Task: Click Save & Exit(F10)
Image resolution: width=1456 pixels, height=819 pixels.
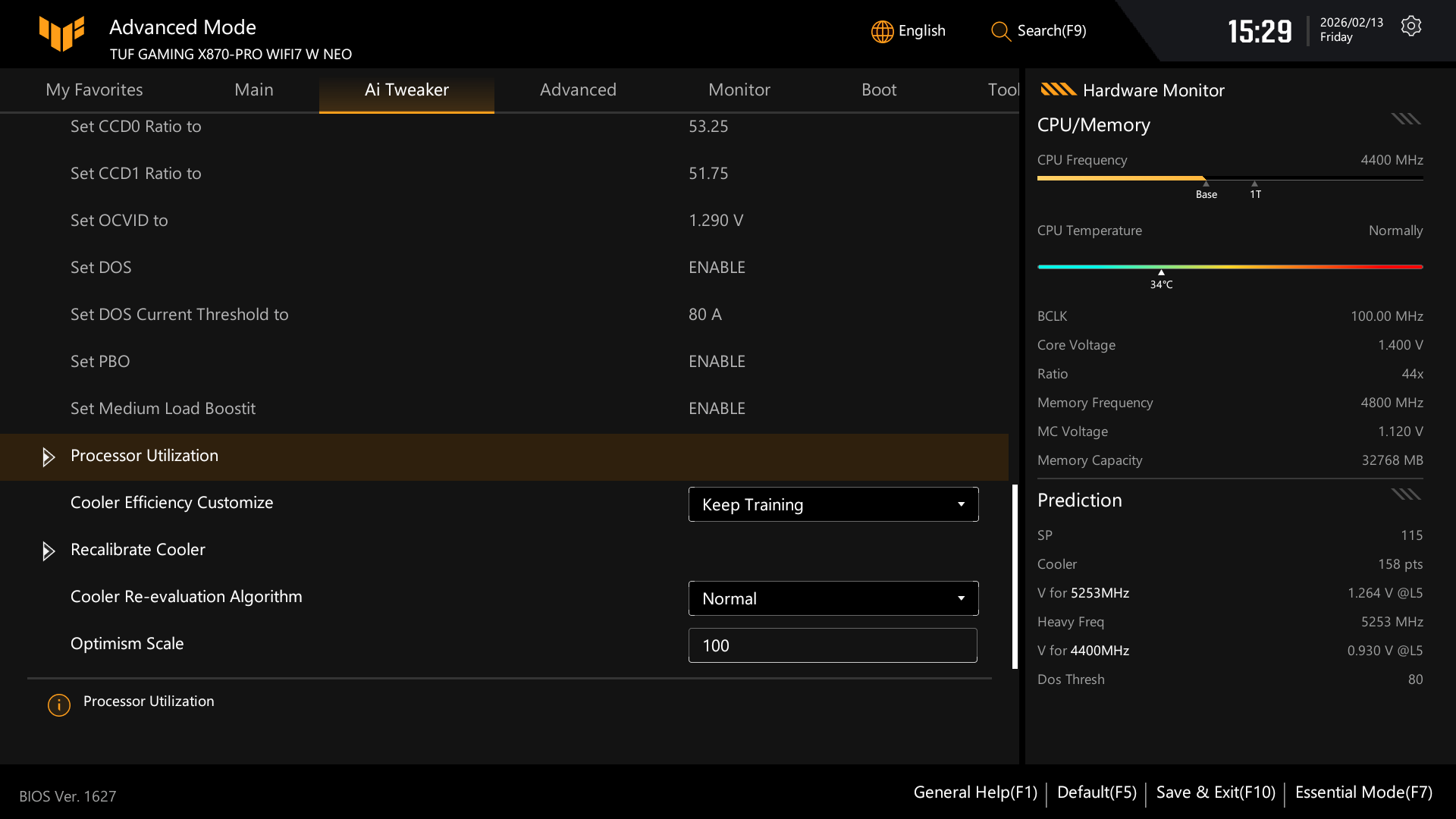Action: 1215,792
